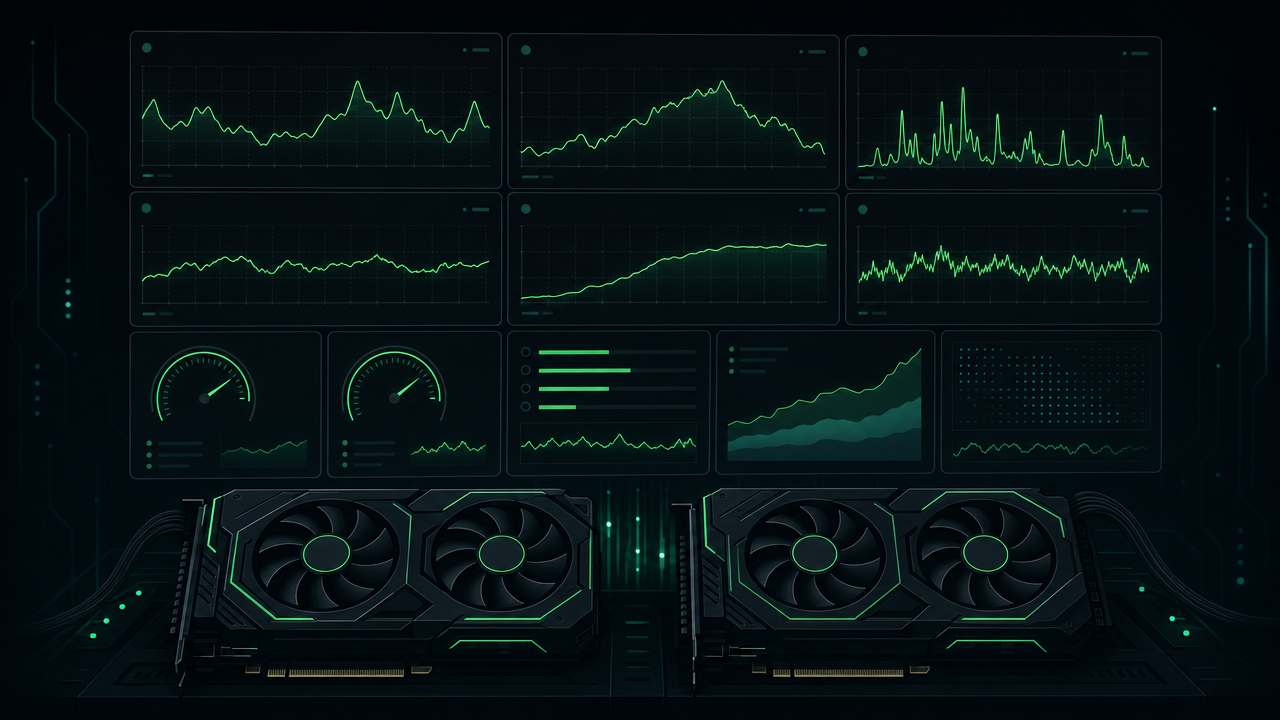The image size is (1280, 720).
Task: Click the status dot in the rising area chart panel
Action: pyautogui.click(x=525, y=209)
